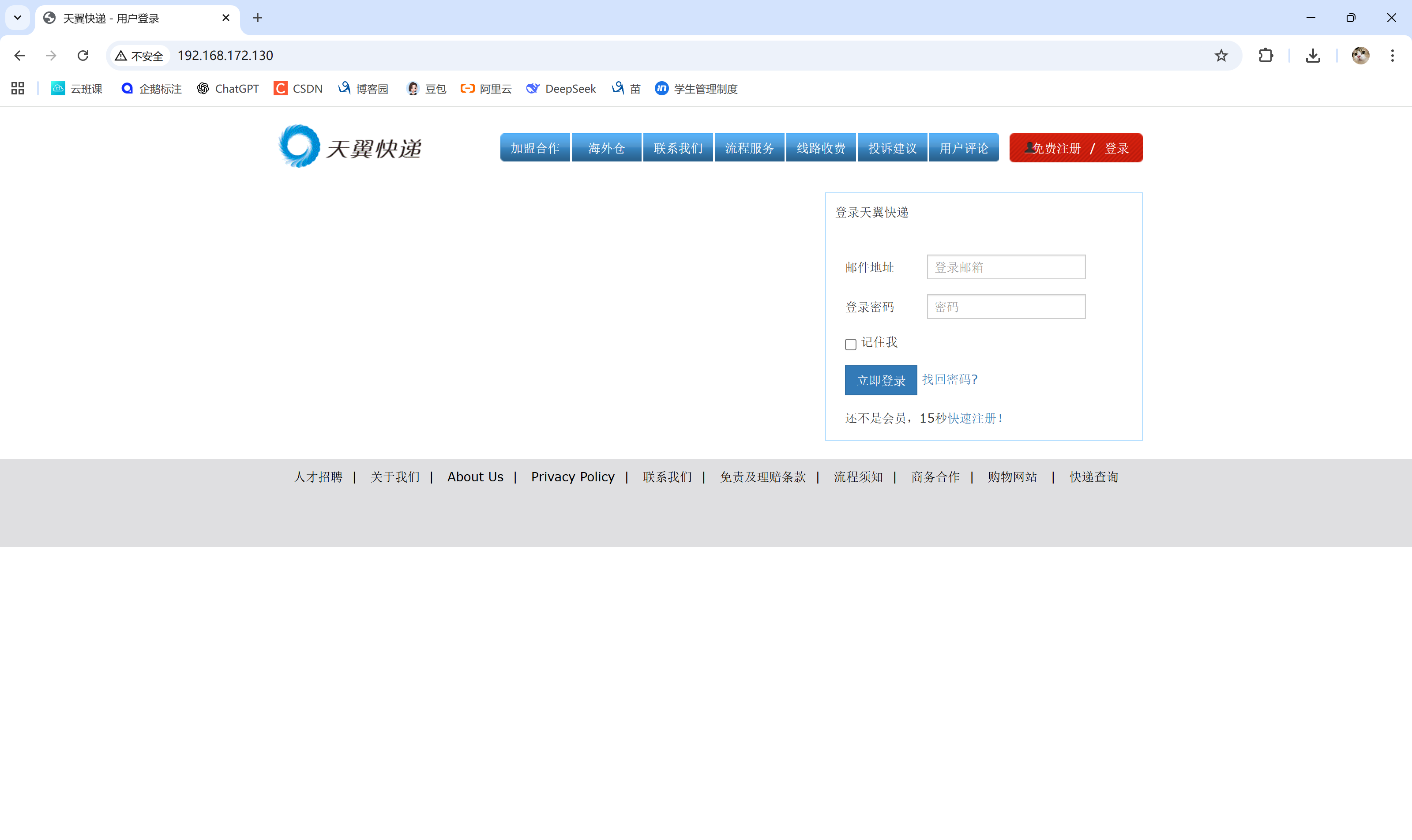Image resolution: width=1412 pixels, height=840 pixels.
Task: Open the apps grid icon in bookmarks bar
Action: click(x=18, y=88)
